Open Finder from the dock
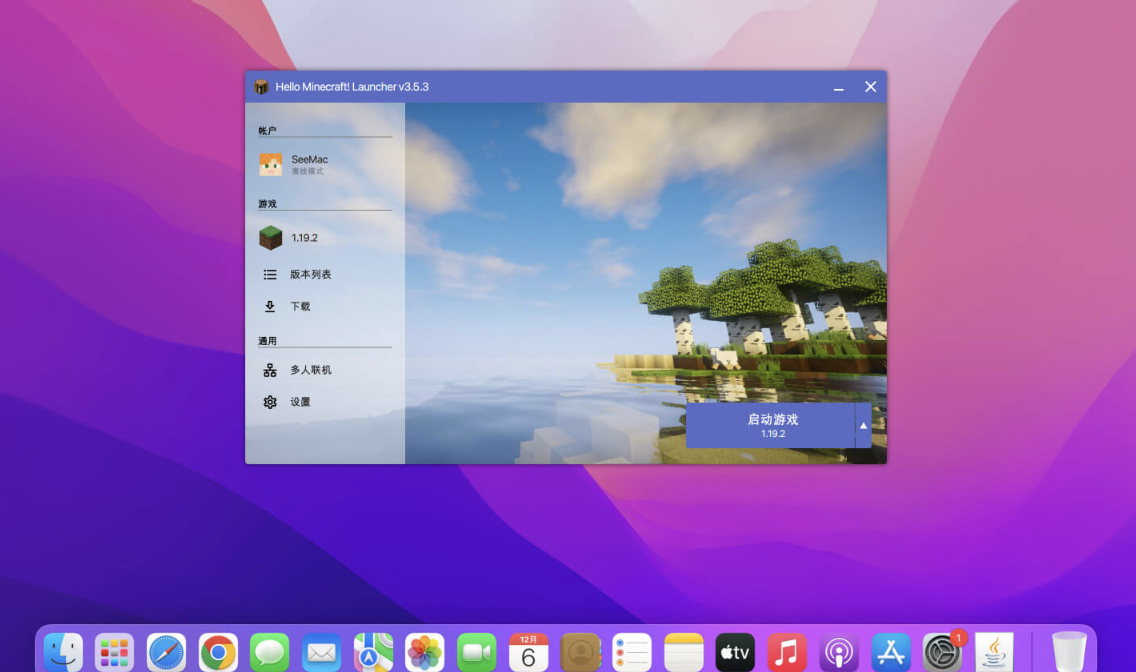Screen dimensions: 1136x672 (x=63, y=652)
